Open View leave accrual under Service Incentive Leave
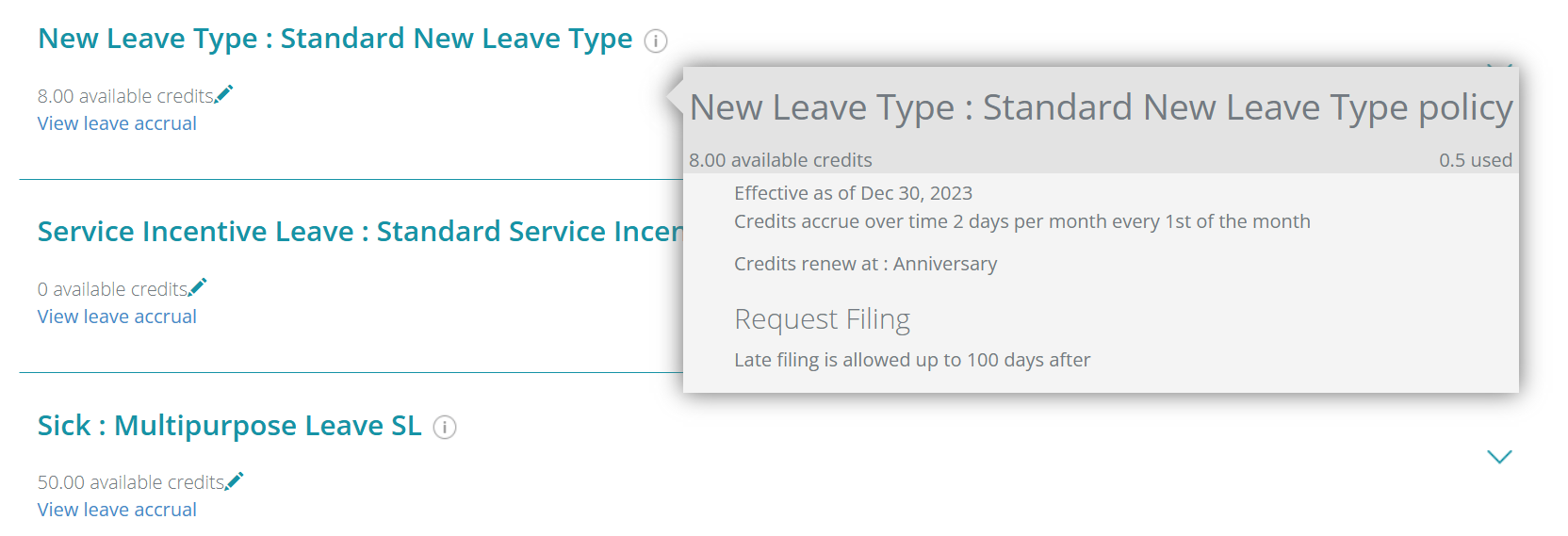The image size is (1568, 536). (x=117, y=317)
